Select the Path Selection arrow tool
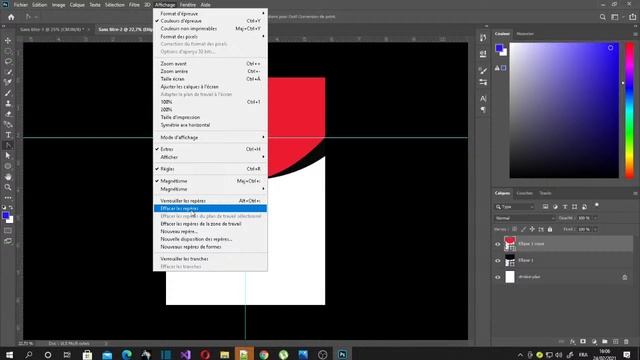 [8, 156]
